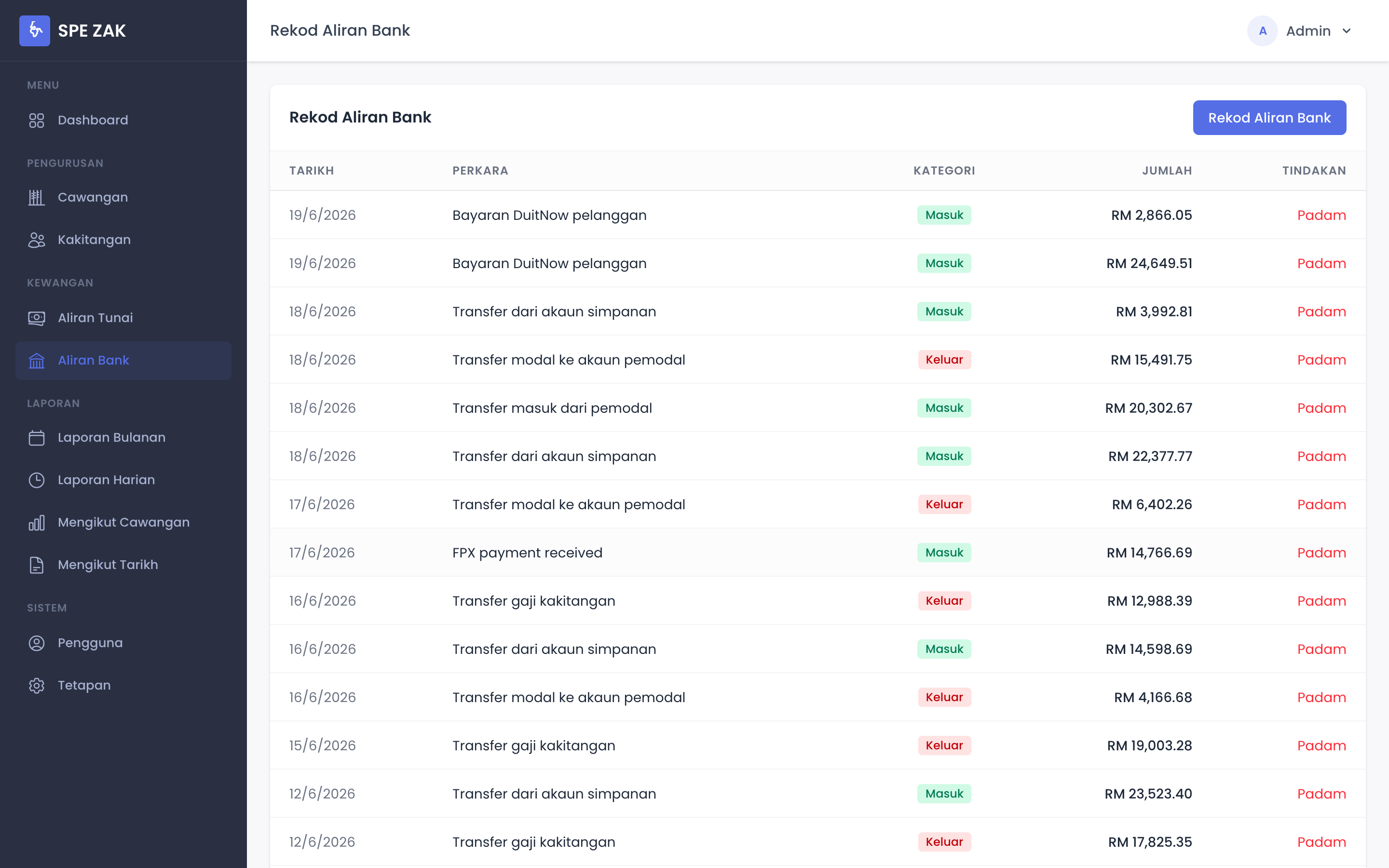Click Padam for FPX payment received
The image size is (1389, 868).
click(x=1321, y=553)
